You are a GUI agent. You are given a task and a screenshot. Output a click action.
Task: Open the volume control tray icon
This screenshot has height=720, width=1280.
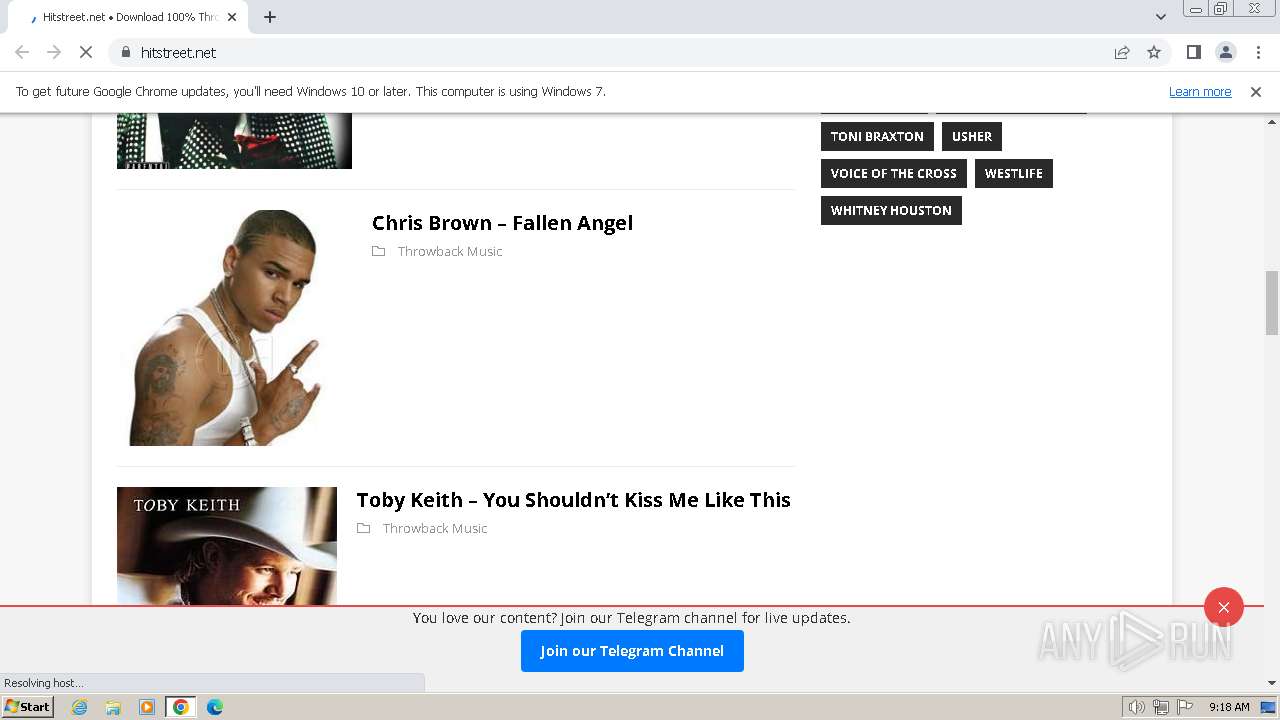tap(1137, 707)
